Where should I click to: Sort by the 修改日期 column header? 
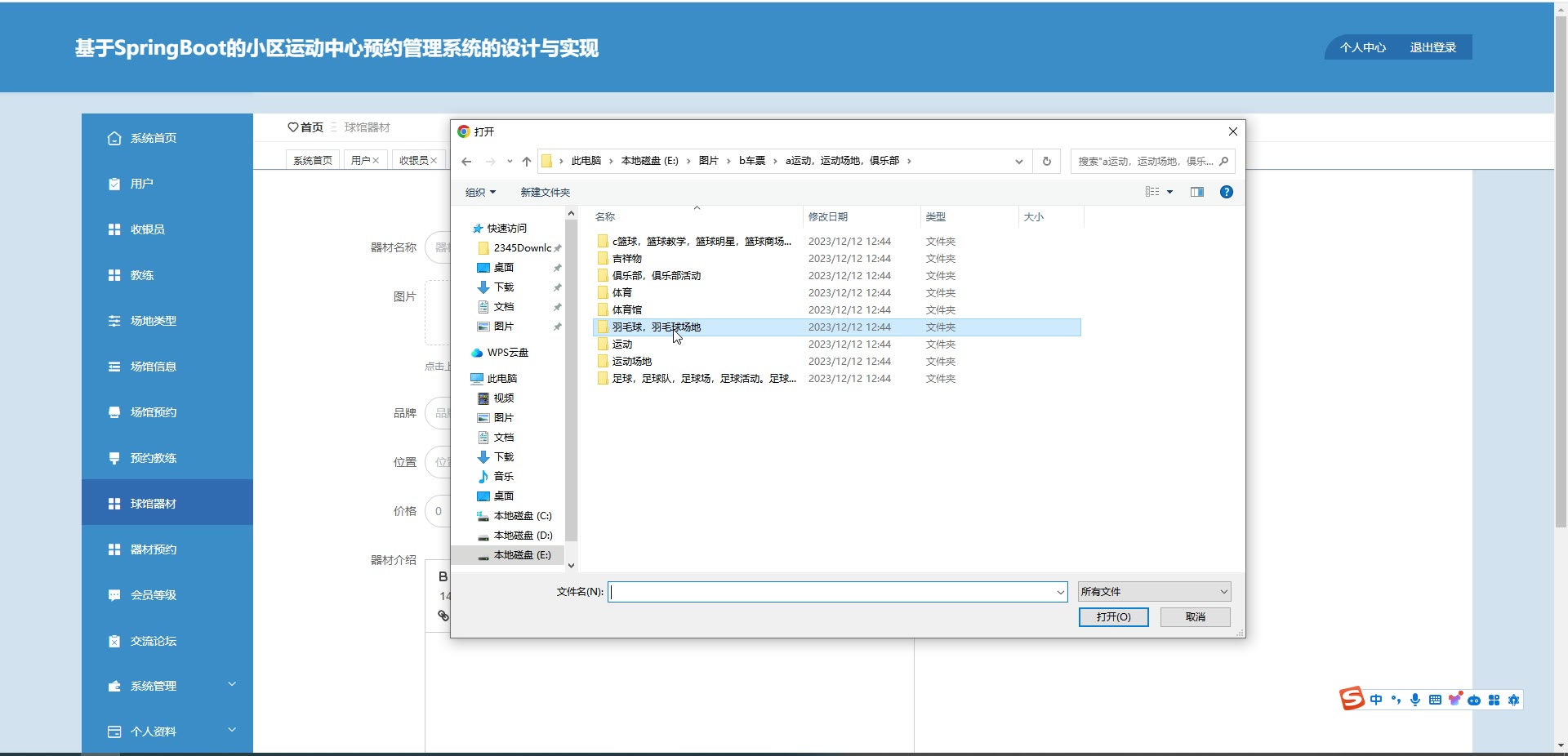tap(861, 217)
